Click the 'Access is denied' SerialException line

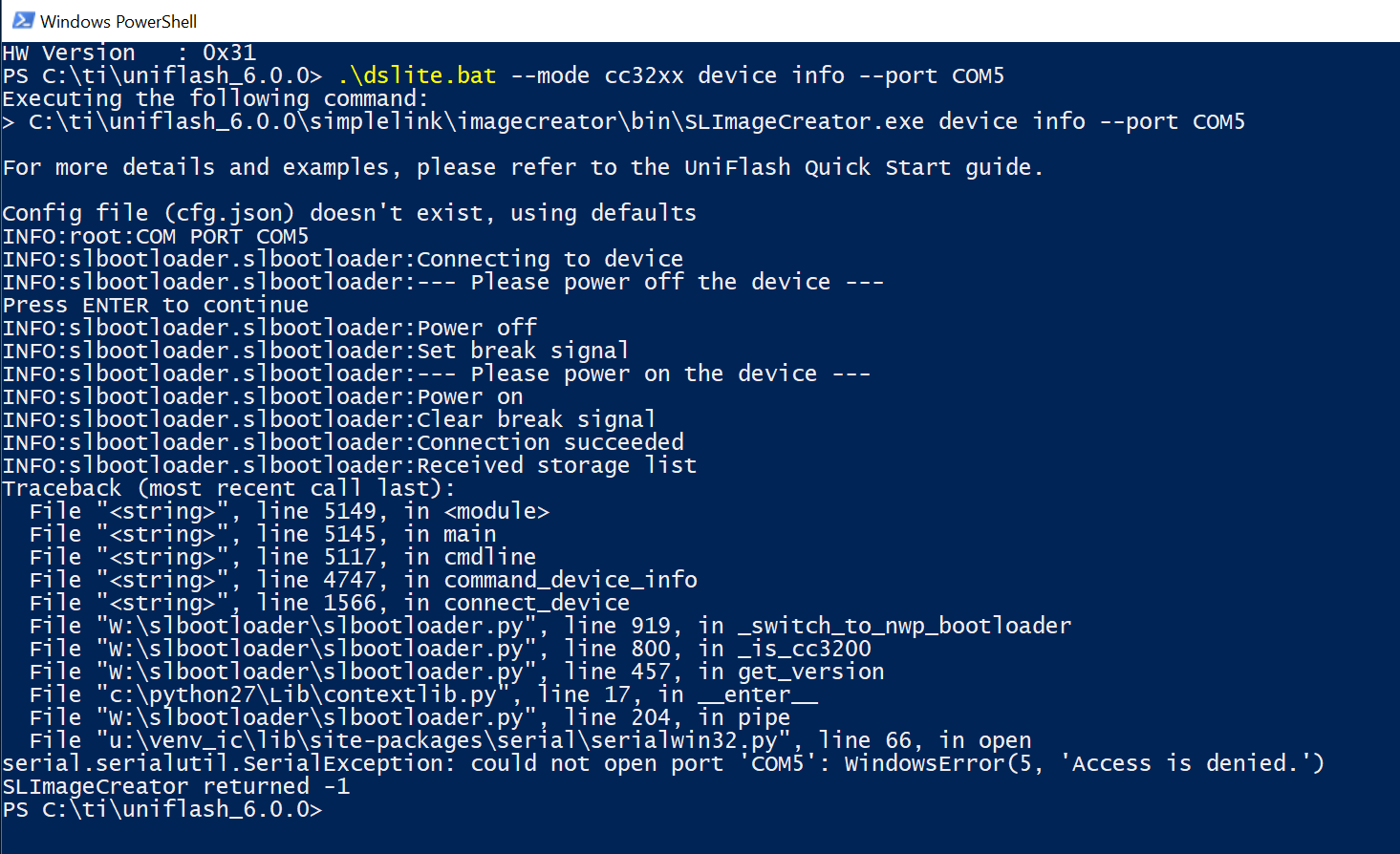coord(664,763)
